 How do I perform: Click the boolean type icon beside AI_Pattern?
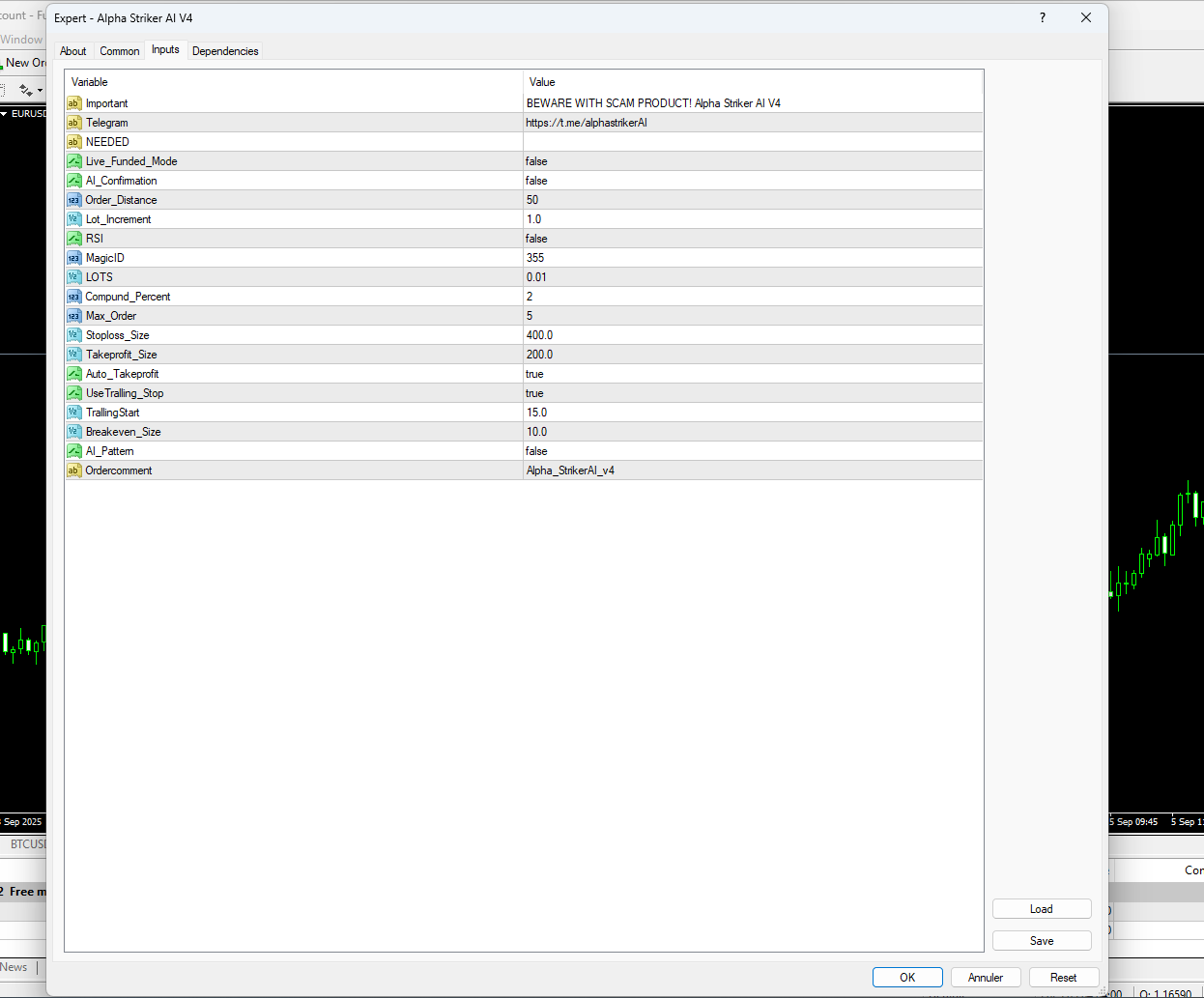tap(73, 451)
